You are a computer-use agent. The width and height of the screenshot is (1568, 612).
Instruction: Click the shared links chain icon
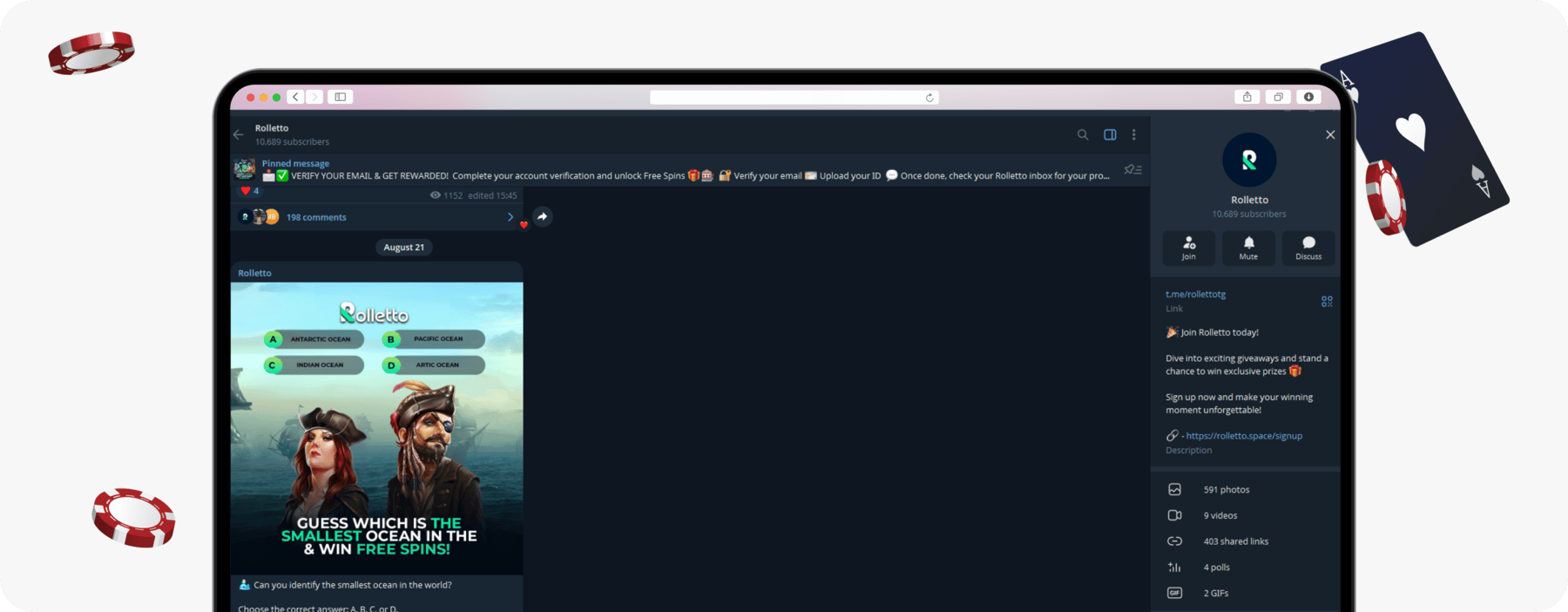click(x=1174, y=541)
